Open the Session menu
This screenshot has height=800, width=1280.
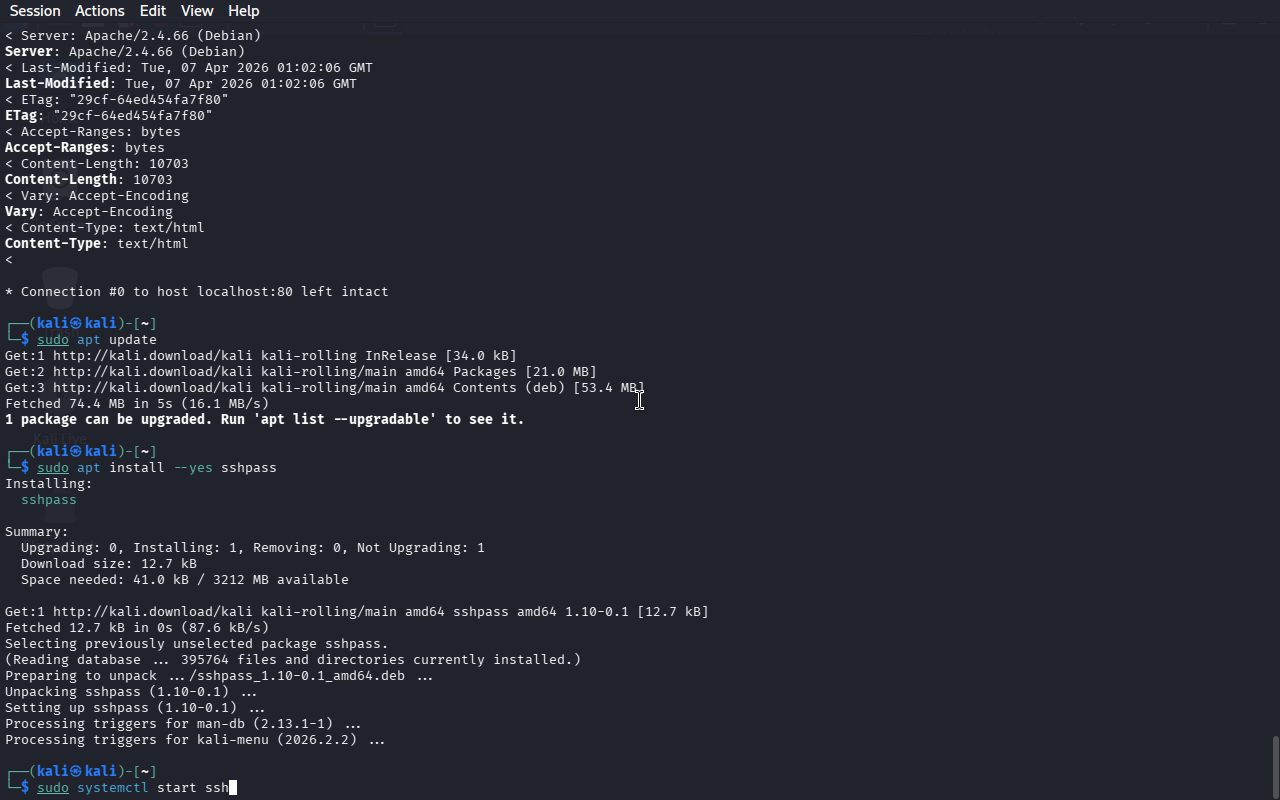pyautogui.click(x=35, y=11)
